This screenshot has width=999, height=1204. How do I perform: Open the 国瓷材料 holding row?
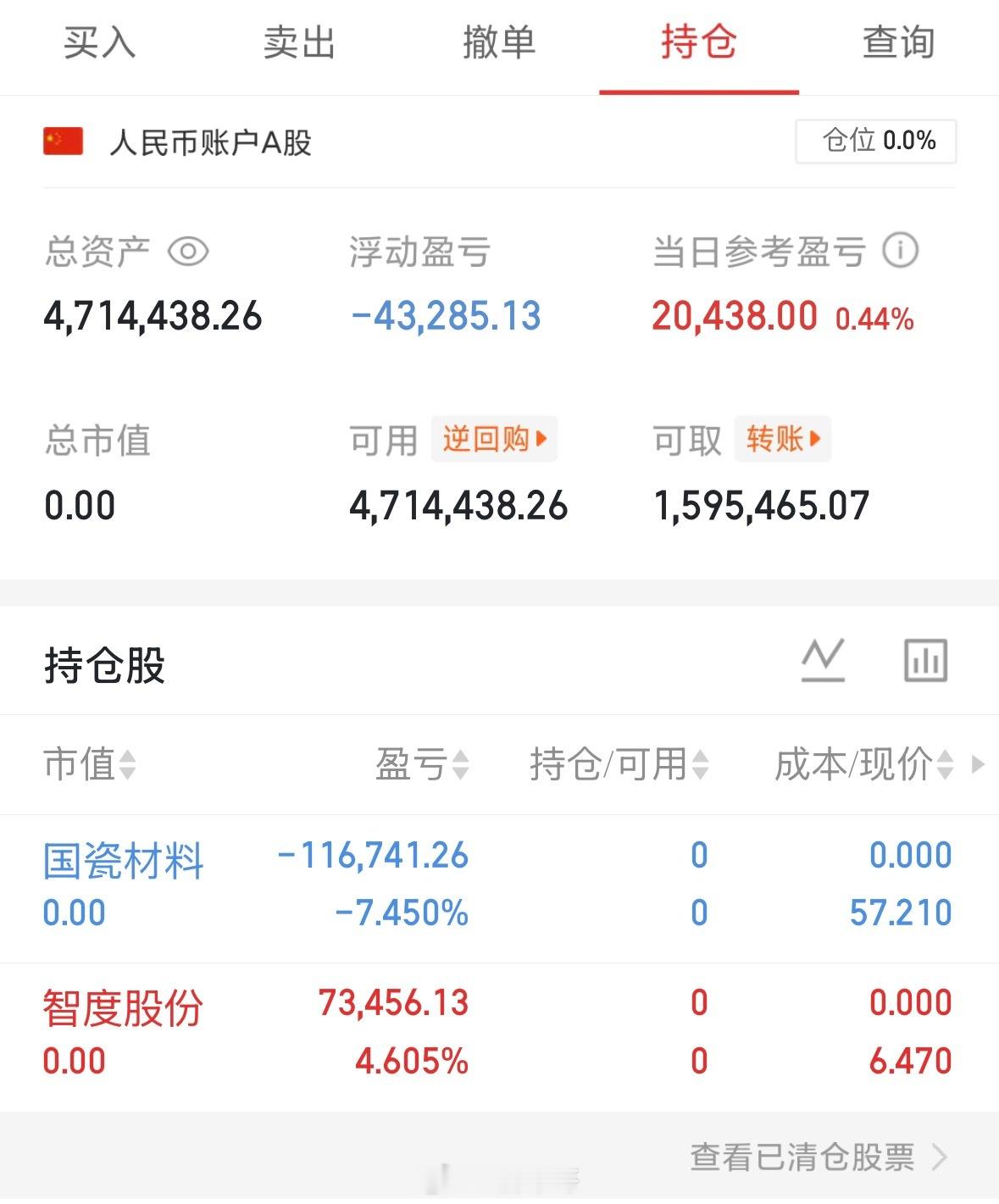tap(499, 889)
